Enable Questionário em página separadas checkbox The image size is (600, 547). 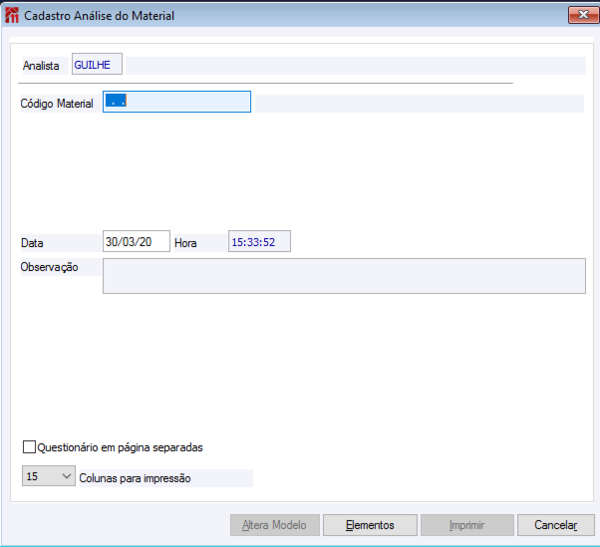[x=29, y=447]
